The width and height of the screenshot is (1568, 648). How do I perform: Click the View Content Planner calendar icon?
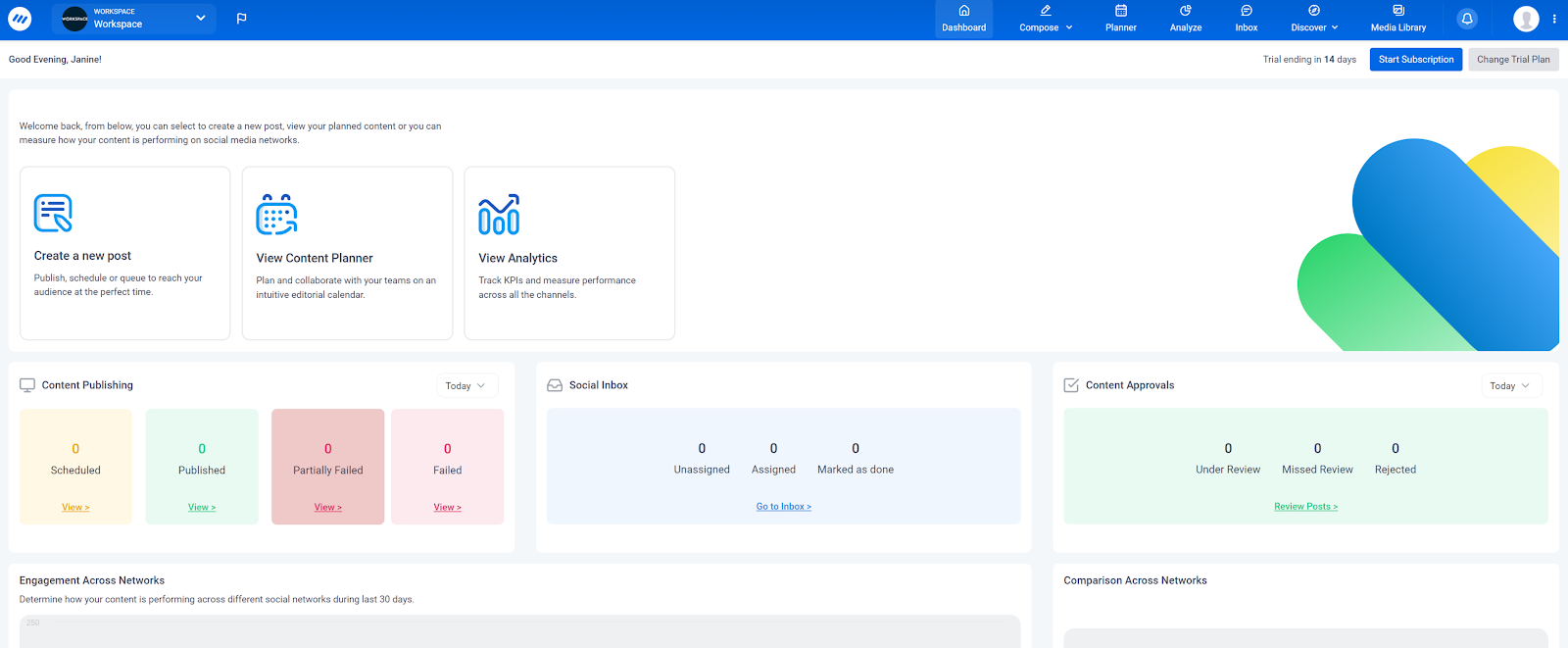tap(276, 215)
